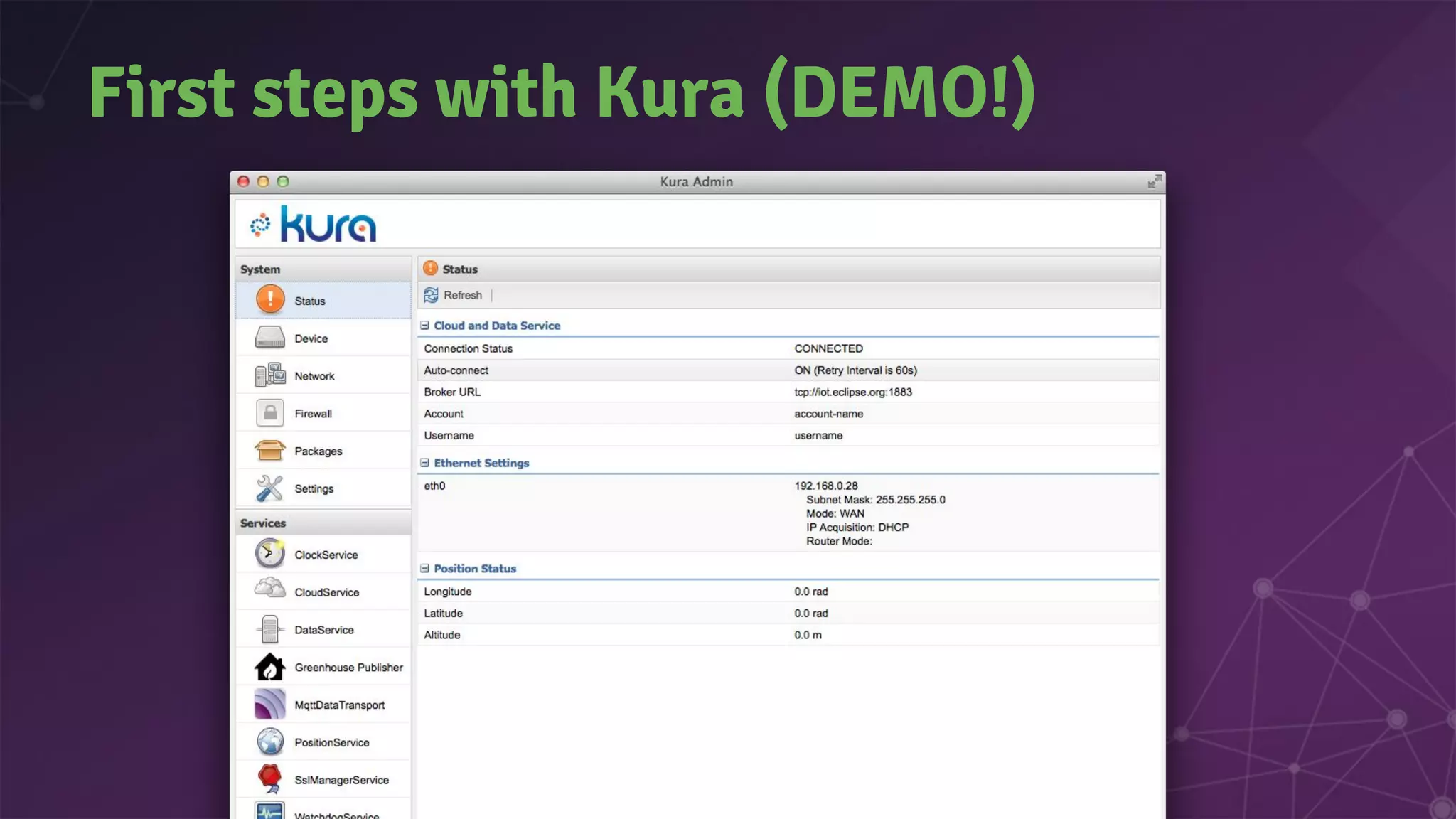1456x819 pixels.
Task: Open the SslManagerService red seal icon
Action: 270,779
